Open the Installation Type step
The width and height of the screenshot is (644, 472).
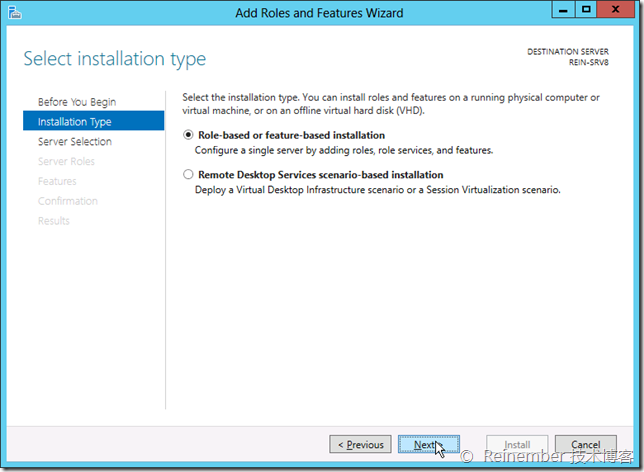point(74,122)
